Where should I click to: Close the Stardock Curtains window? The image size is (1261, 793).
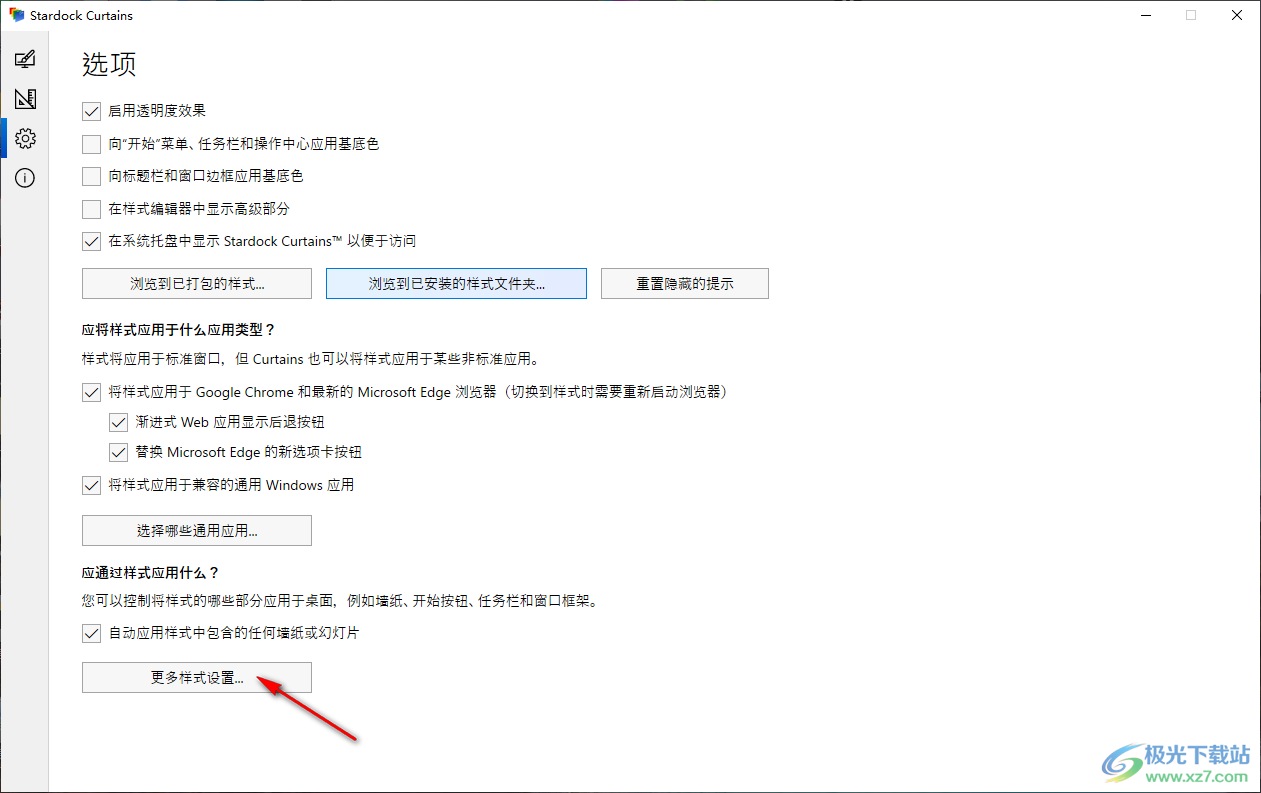[1237, 15]
